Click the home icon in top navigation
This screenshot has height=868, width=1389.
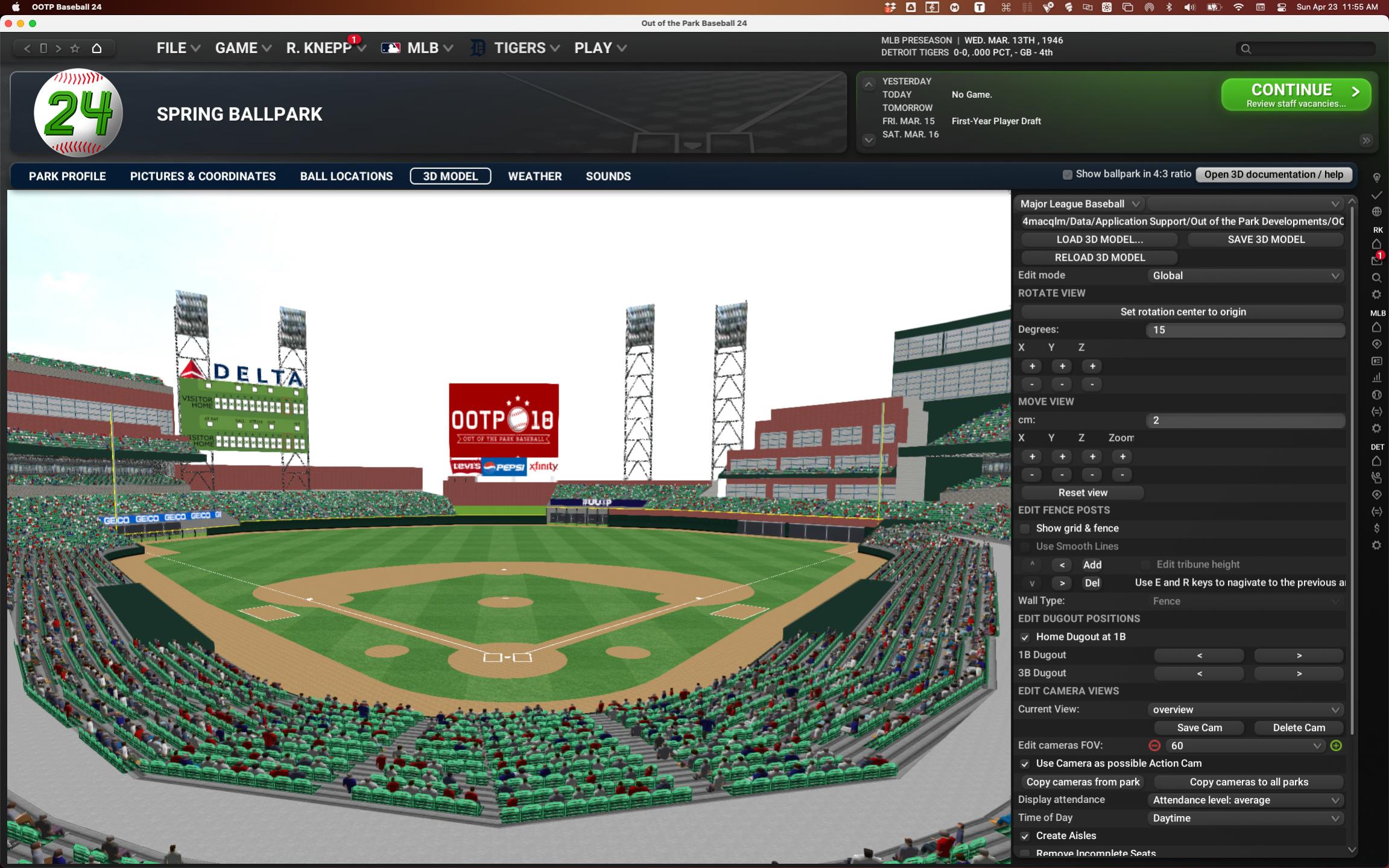click(97, 48)
